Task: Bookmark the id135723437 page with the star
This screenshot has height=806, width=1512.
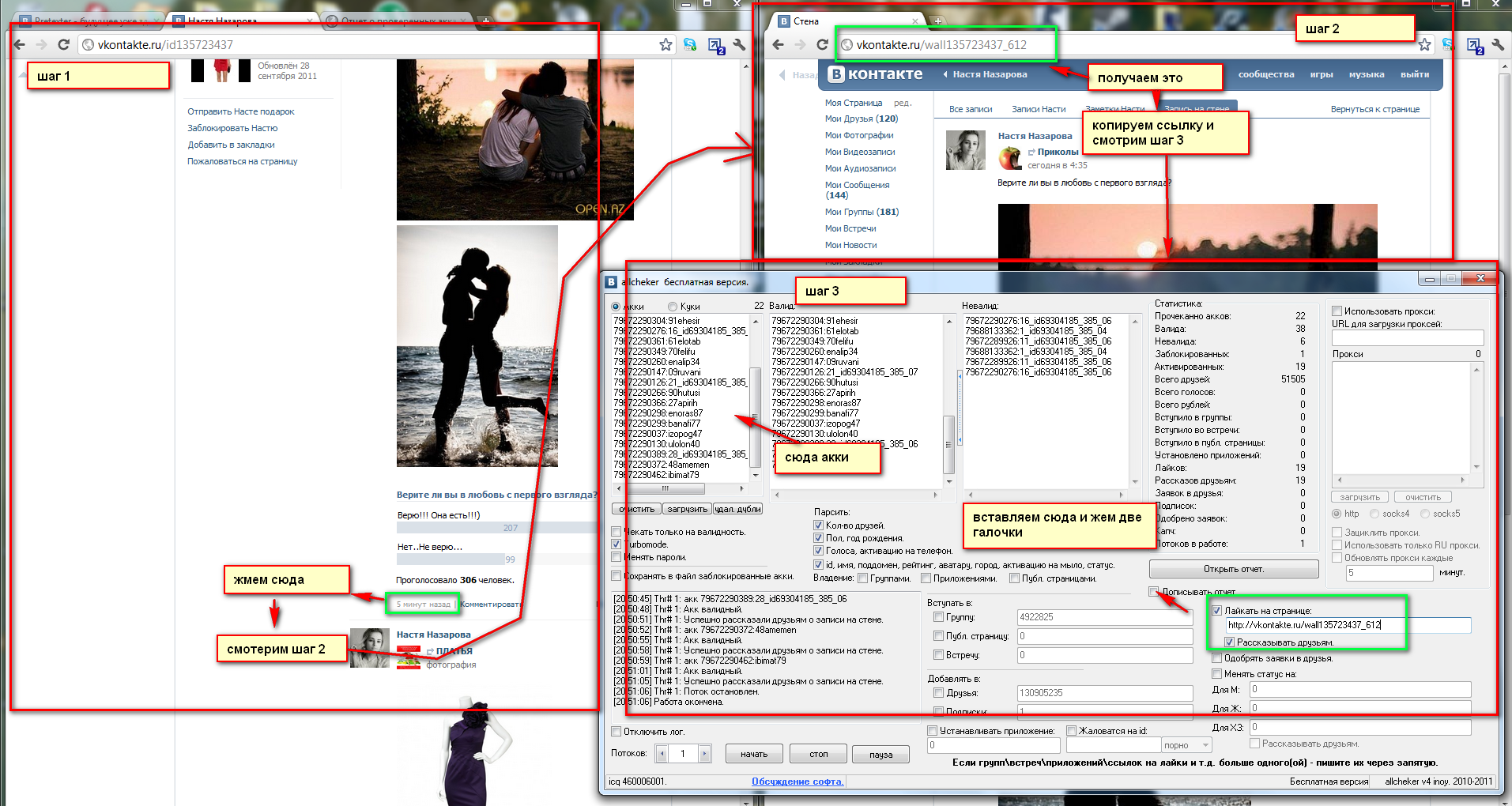Action: click(x=666, y=45)
